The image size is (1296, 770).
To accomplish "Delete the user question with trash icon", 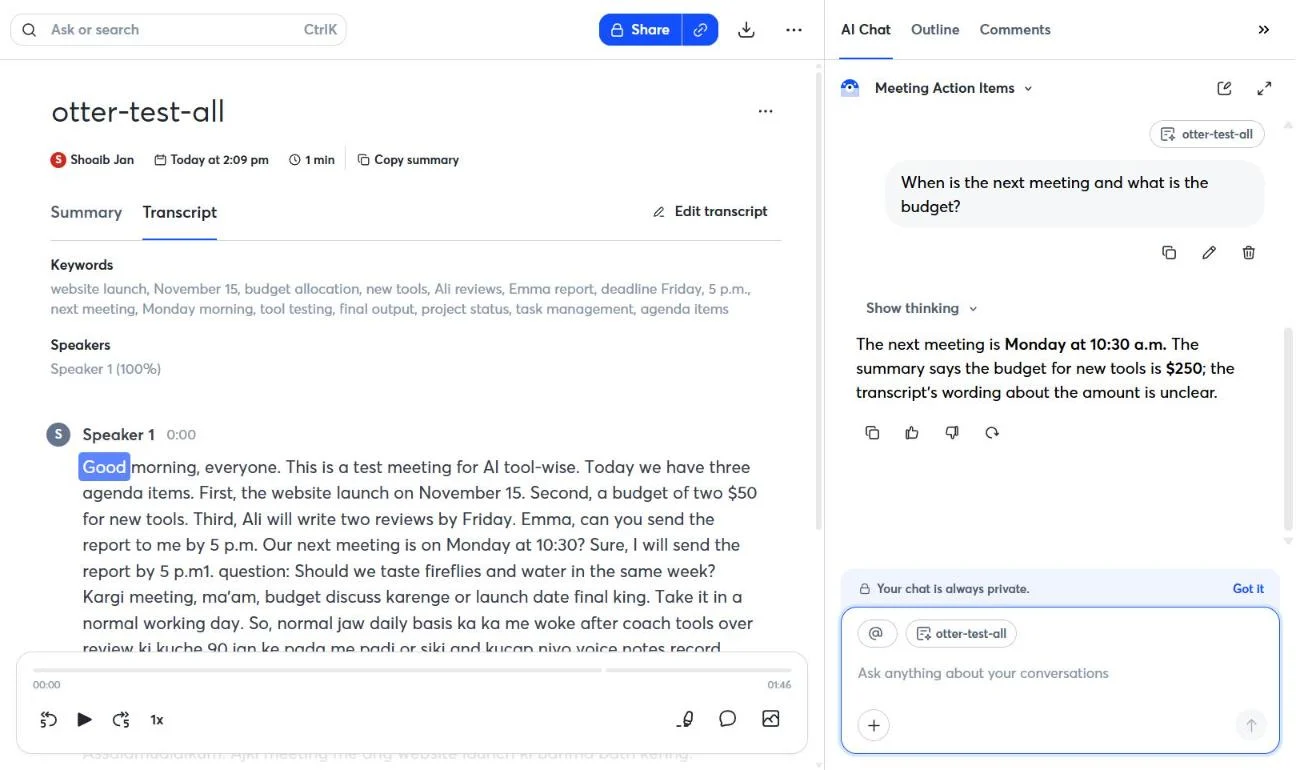I will (x=1248, y=253).
